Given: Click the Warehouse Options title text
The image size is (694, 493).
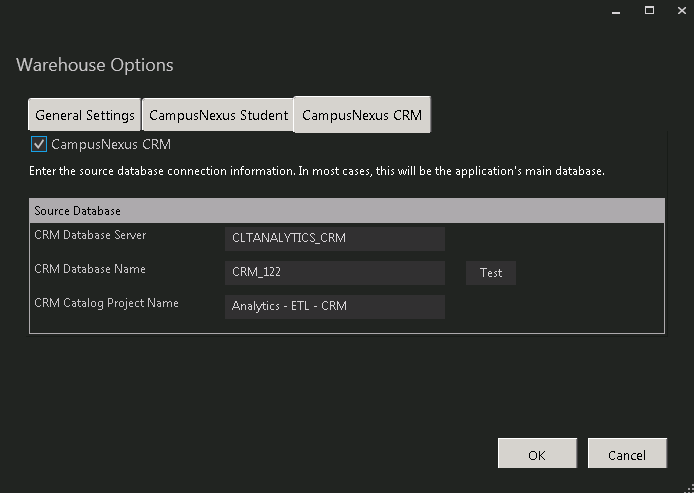Looking at the screenshot, I should click(x=95, y=65).
